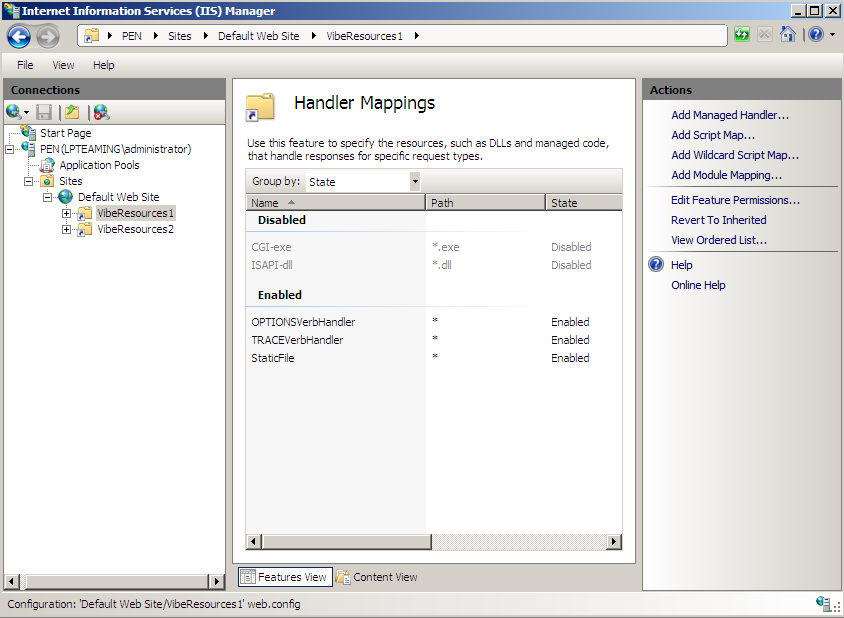844x618 pixels.
Task: Click the Enabled group header
Action: (x=280, y=295)
